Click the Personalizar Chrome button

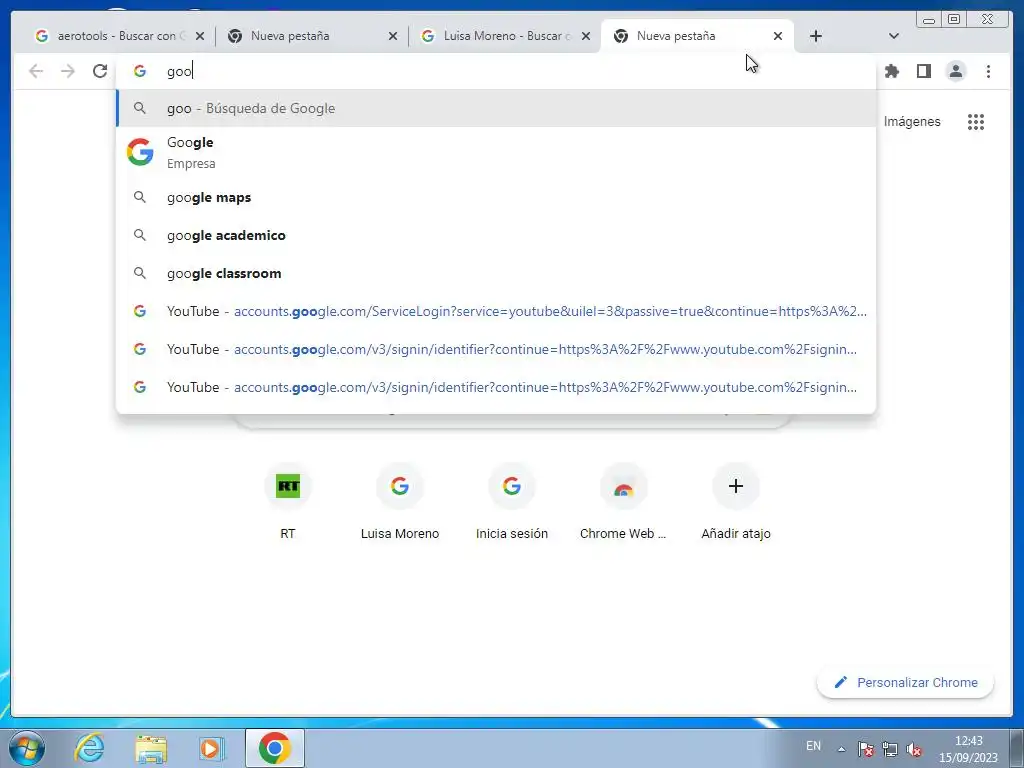pyautogui.click(x=905, y=682)
